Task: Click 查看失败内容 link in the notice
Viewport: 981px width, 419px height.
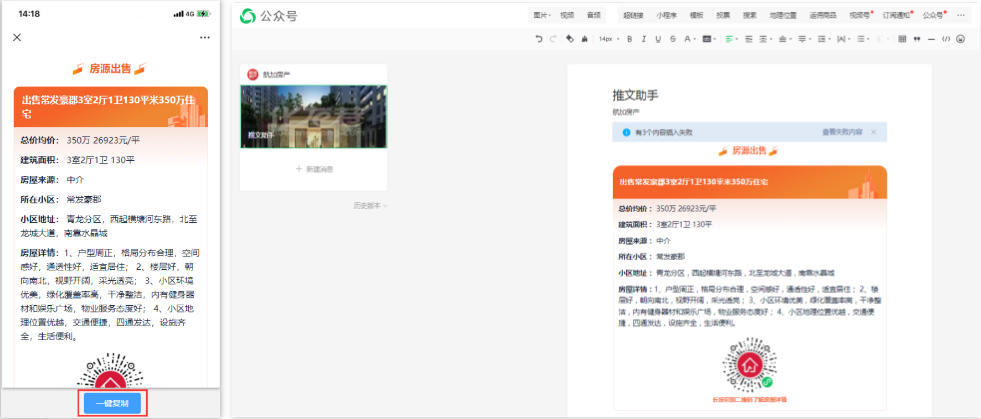Action: 842,133
